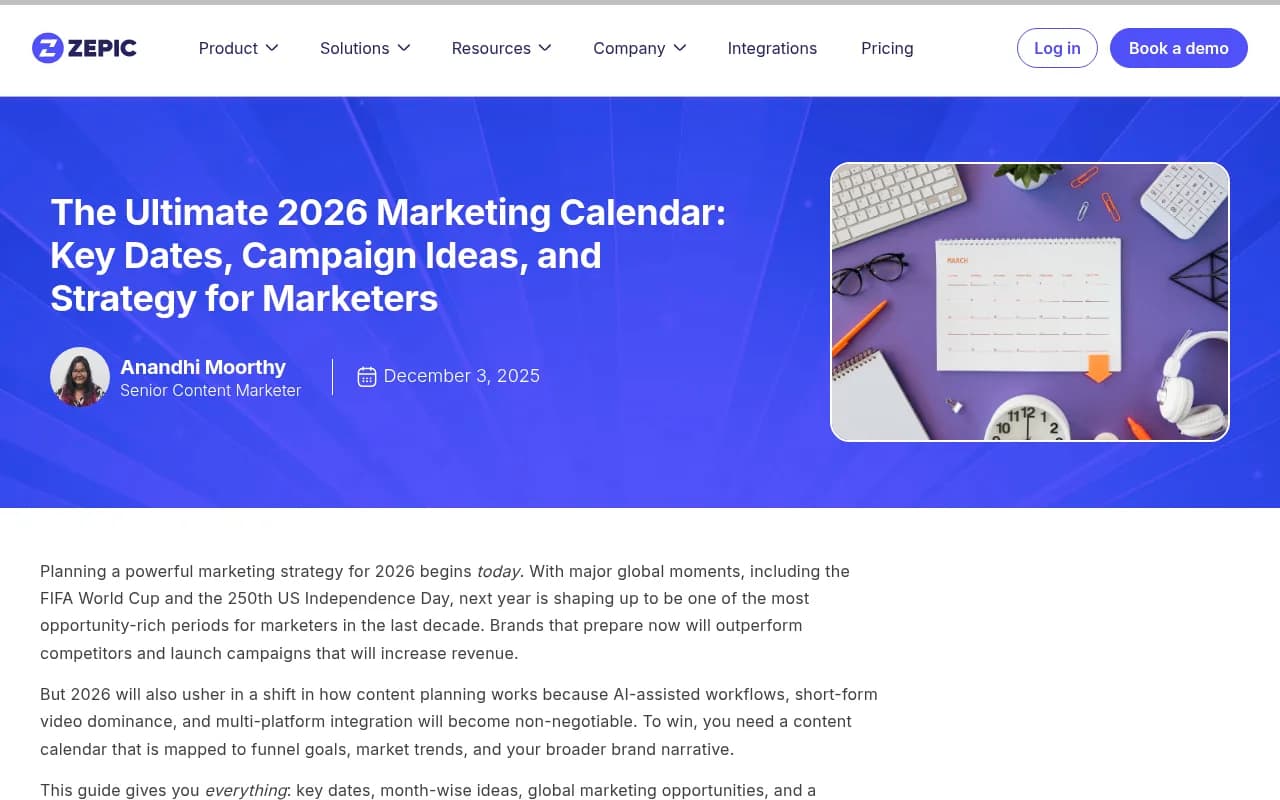
Task: Click the circular Z badge in the logo
Action: (x=47, y=47)
